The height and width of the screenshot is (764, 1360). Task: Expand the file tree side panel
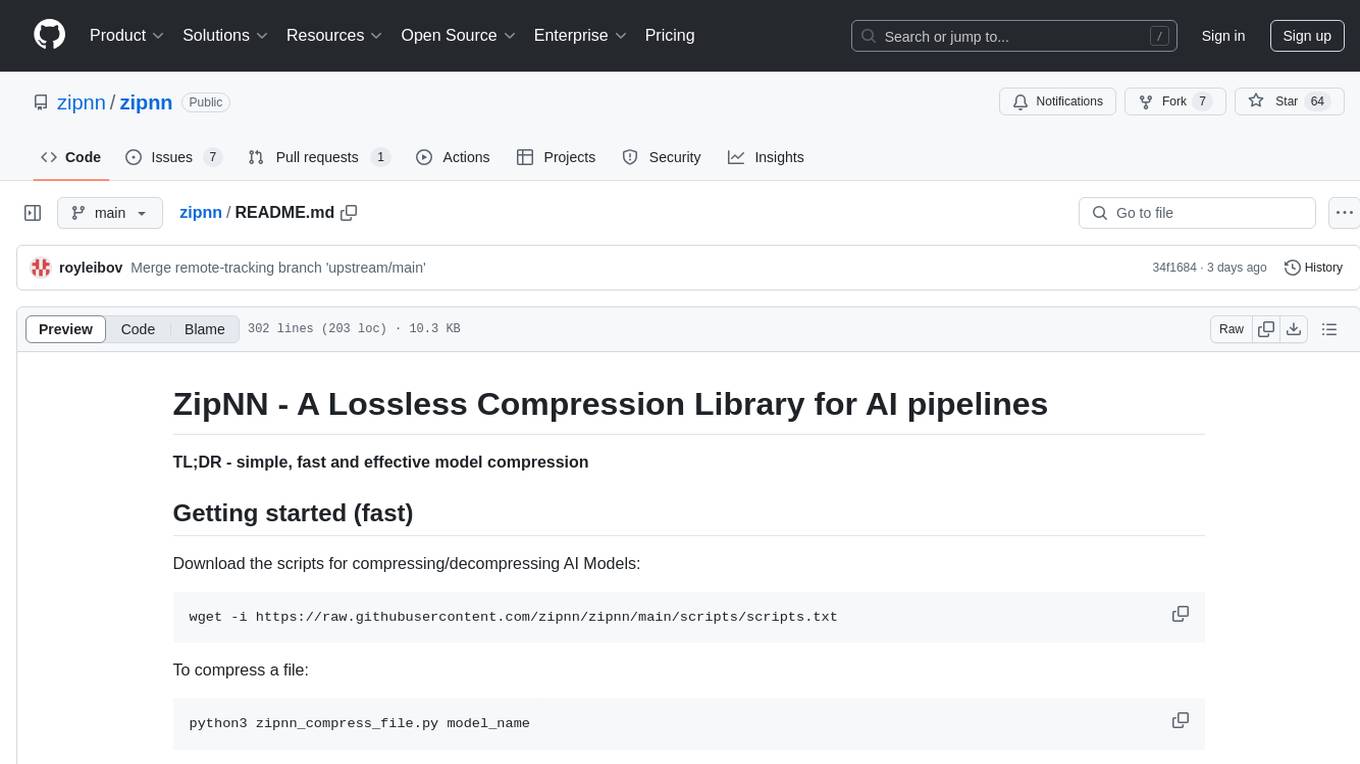coord(33,213)
